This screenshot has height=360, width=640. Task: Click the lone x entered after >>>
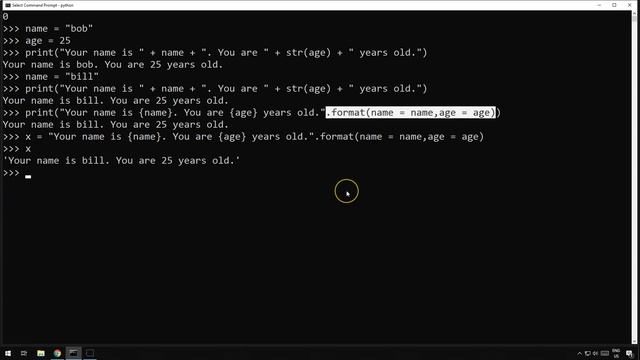coord(28,149)
